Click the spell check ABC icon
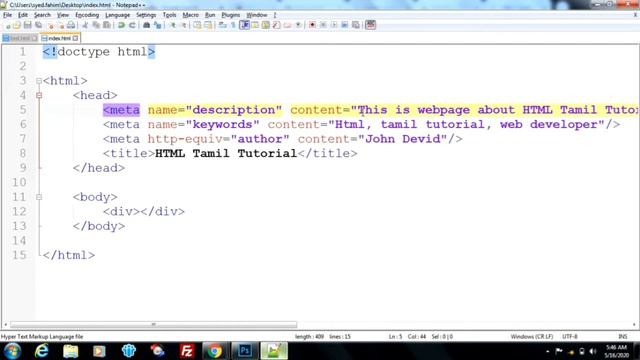The image size is (640, 360). [371, 25]
